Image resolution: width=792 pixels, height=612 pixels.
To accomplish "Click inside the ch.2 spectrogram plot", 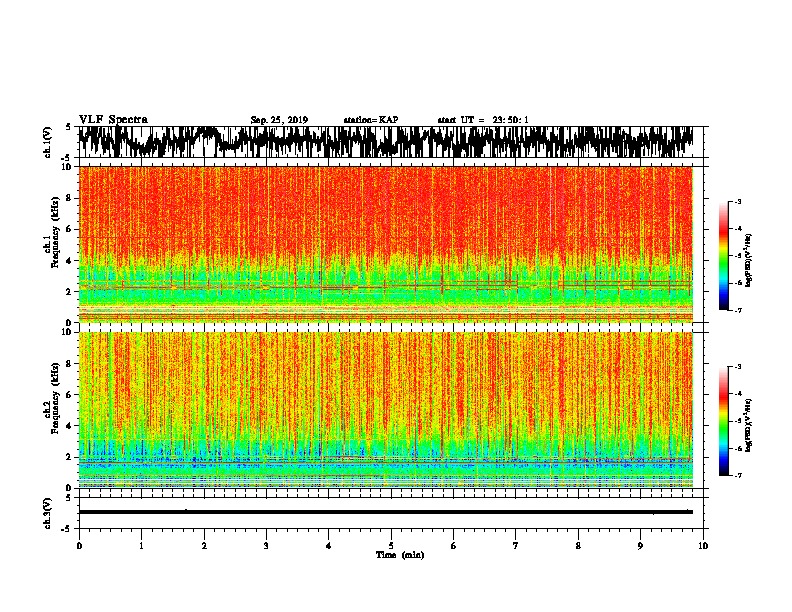I will (x=386, y=410).
